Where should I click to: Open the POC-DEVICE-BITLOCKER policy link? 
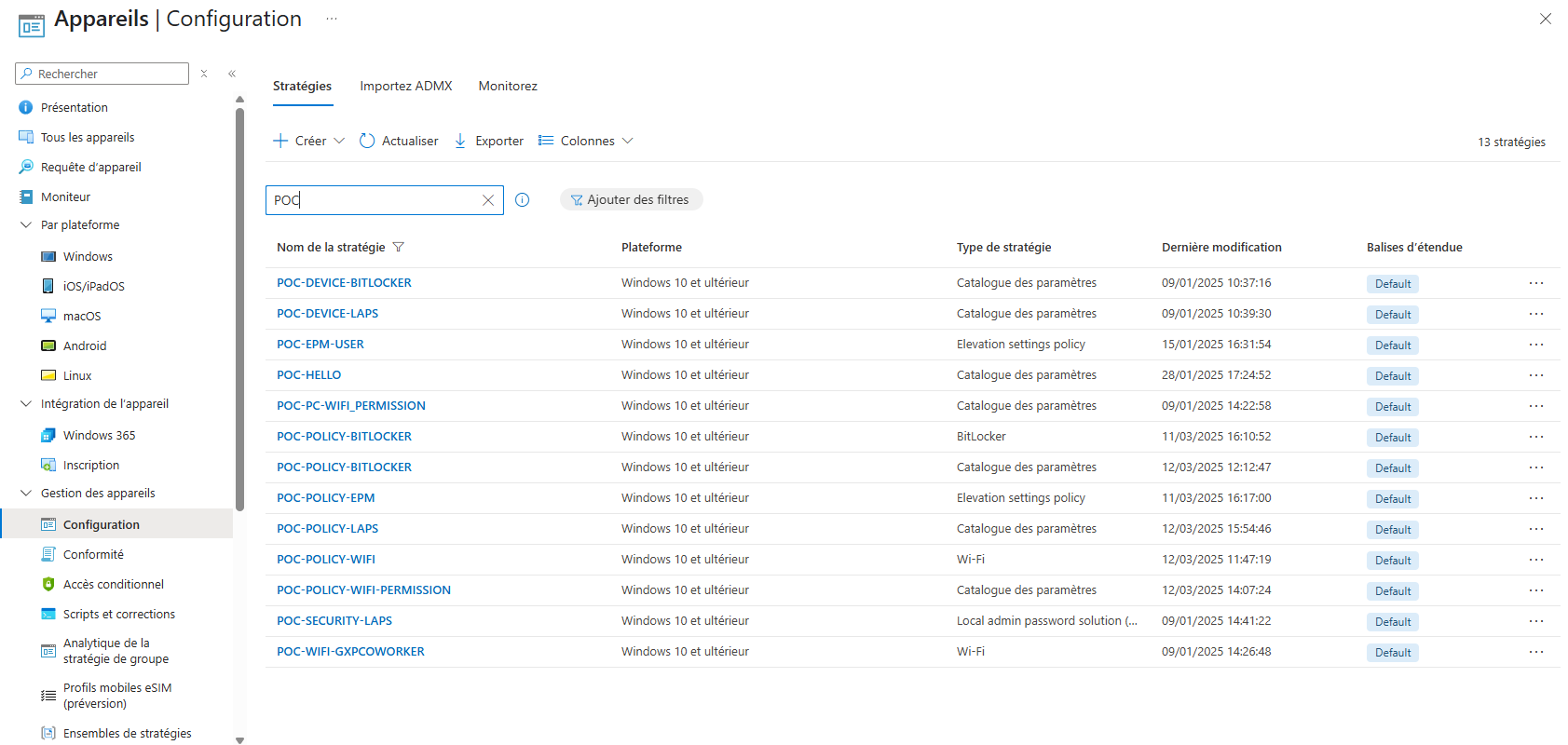point(344,283)
